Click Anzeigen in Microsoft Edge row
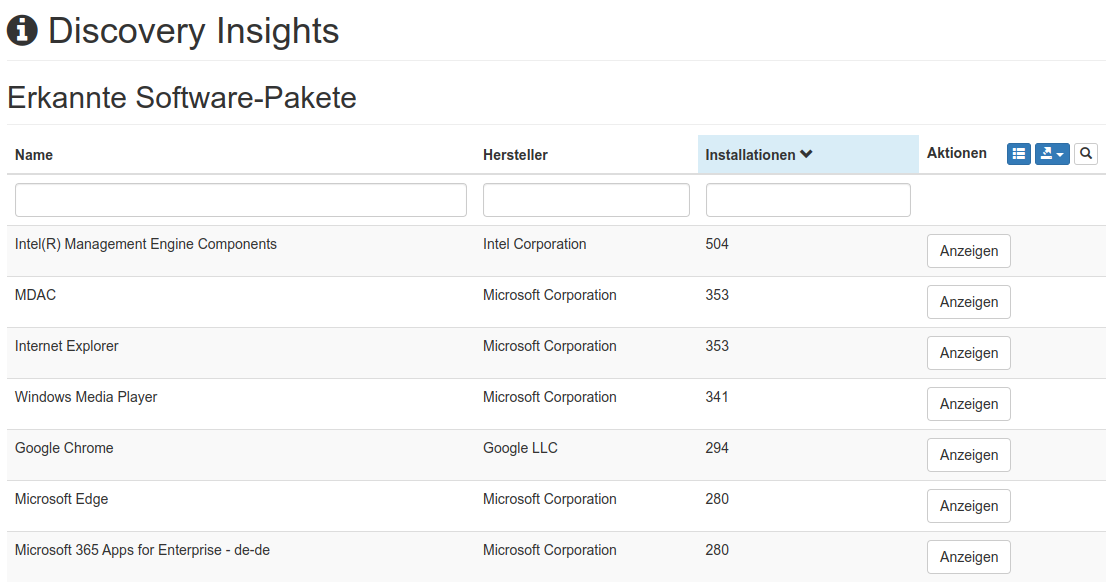The width and height of the screenshot is (1112, 582). pyautogui.click(x=968, y=506)
